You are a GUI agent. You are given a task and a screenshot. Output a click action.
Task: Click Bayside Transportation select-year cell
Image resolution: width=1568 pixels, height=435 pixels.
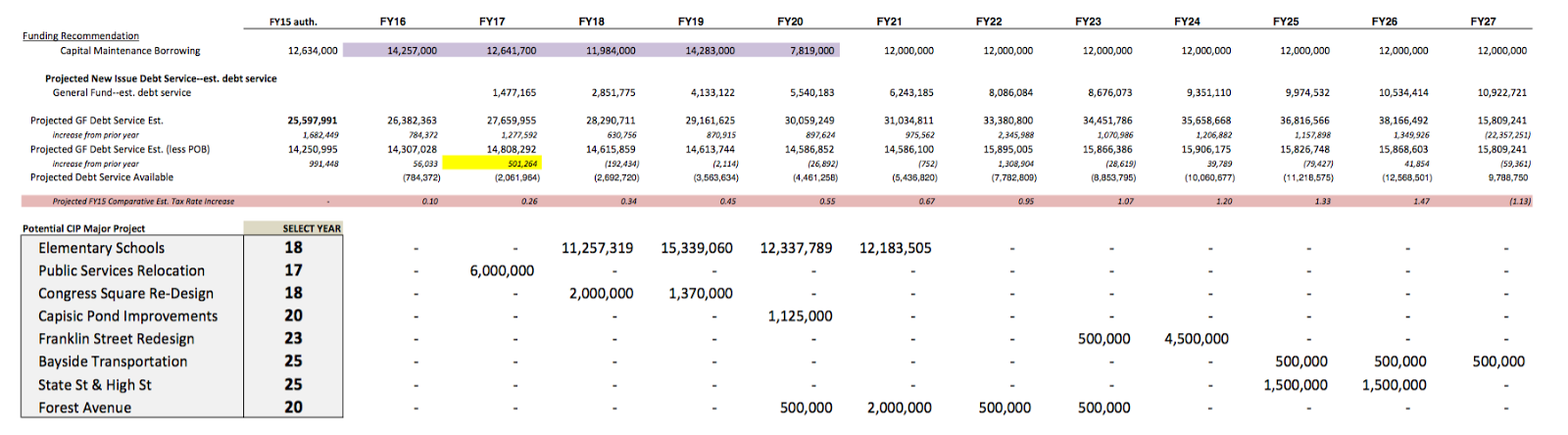pos(293,362)
